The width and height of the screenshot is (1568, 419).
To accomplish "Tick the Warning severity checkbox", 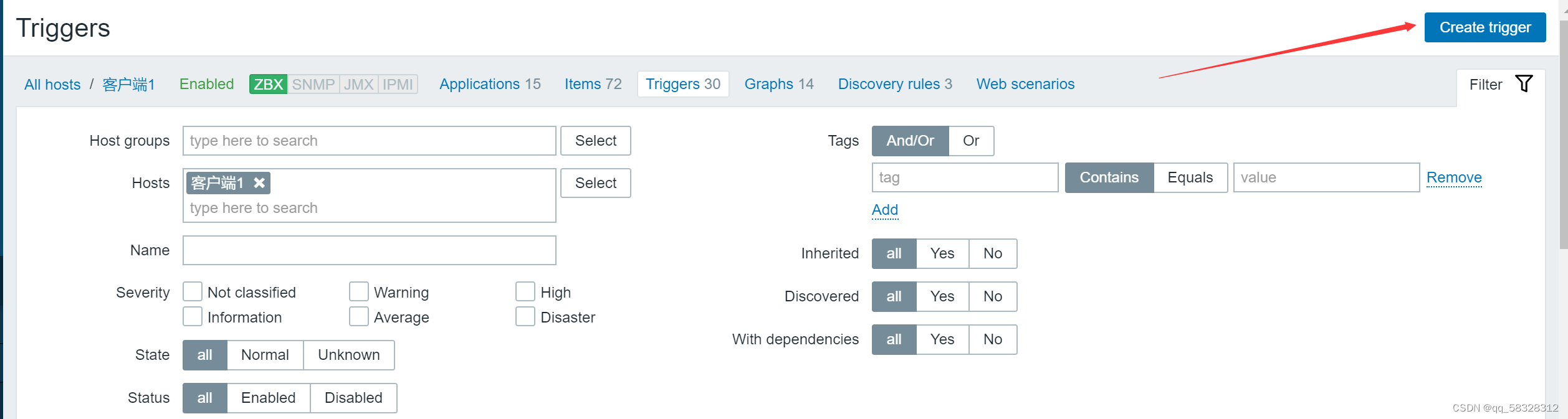I will [x=359, y=292].
